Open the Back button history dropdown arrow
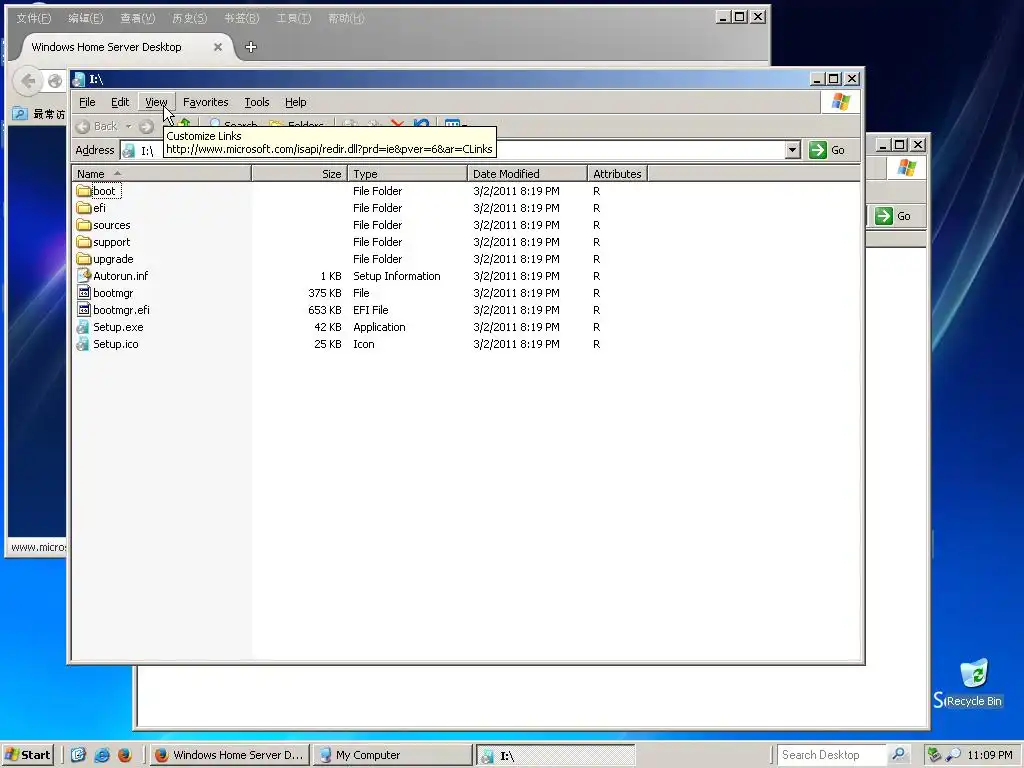This screenshot has height=768, width=1024. click(x=129, y=126)
